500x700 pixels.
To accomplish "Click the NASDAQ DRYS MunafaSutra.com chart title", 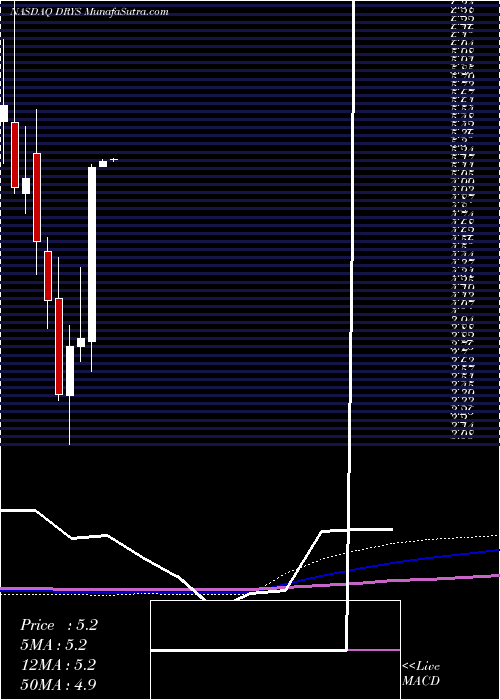I will tap(89, 12).
